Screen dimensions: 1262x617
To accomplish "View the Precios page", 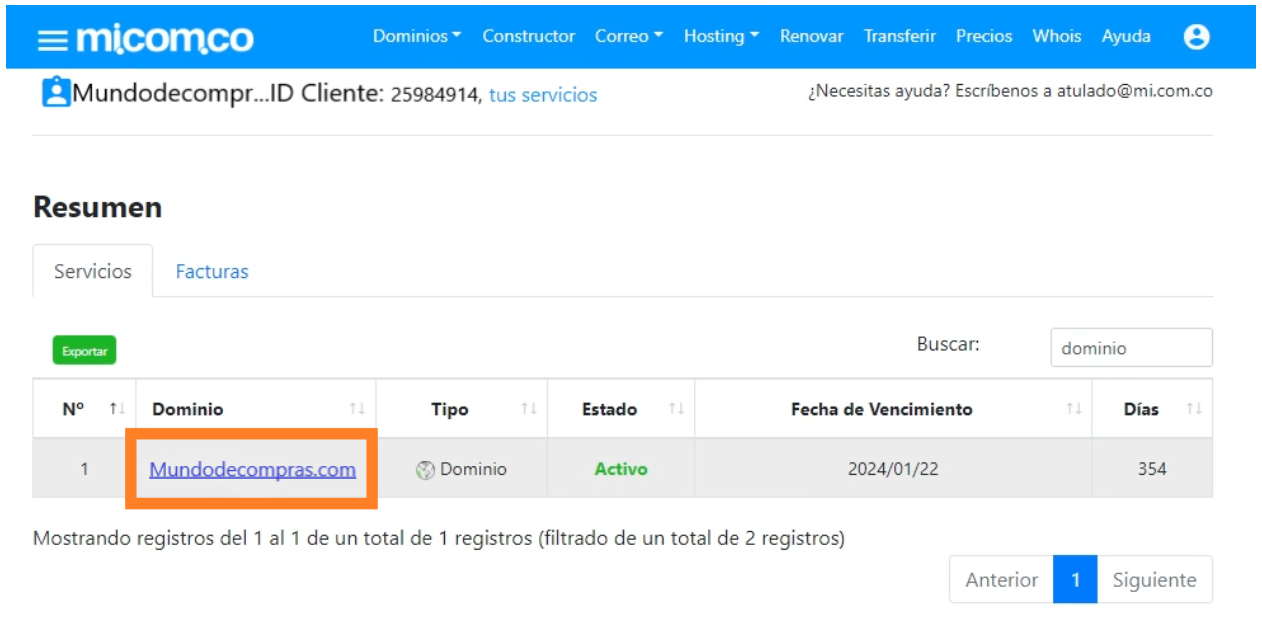I will (x=984, y=36).
